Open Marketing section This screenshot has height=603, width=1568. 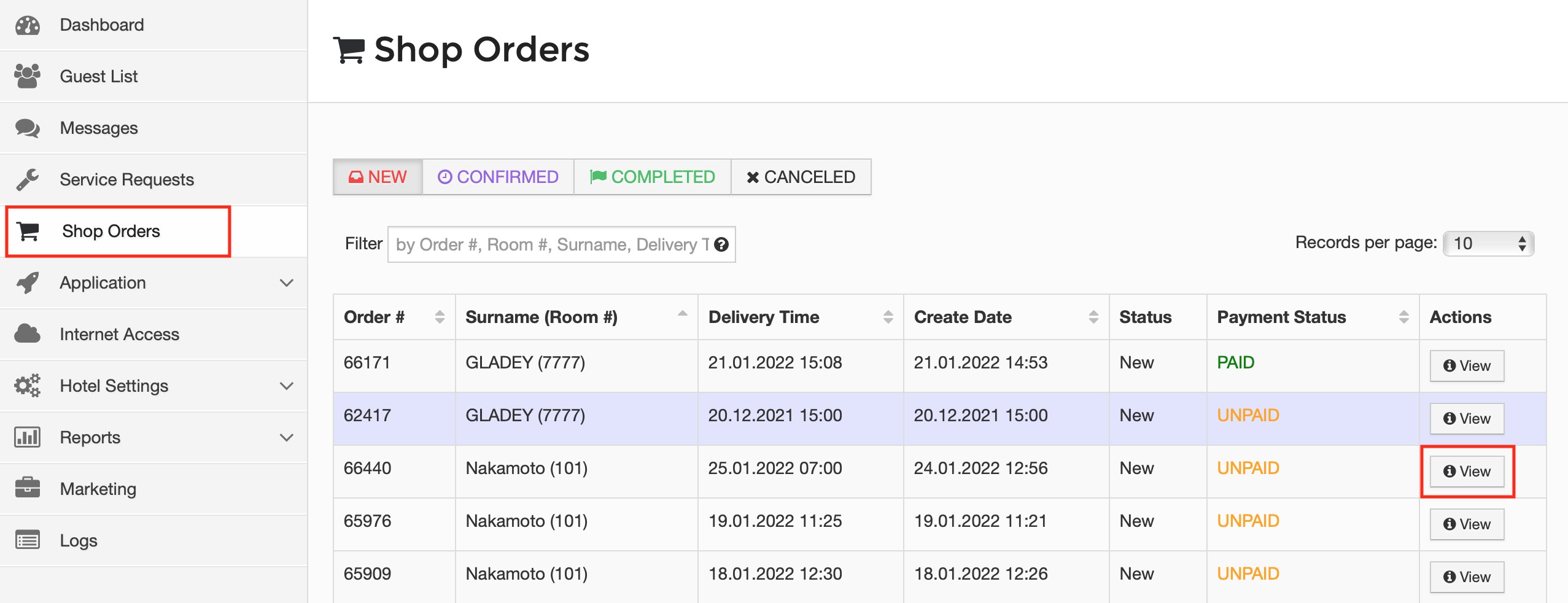tap(153, 489)
